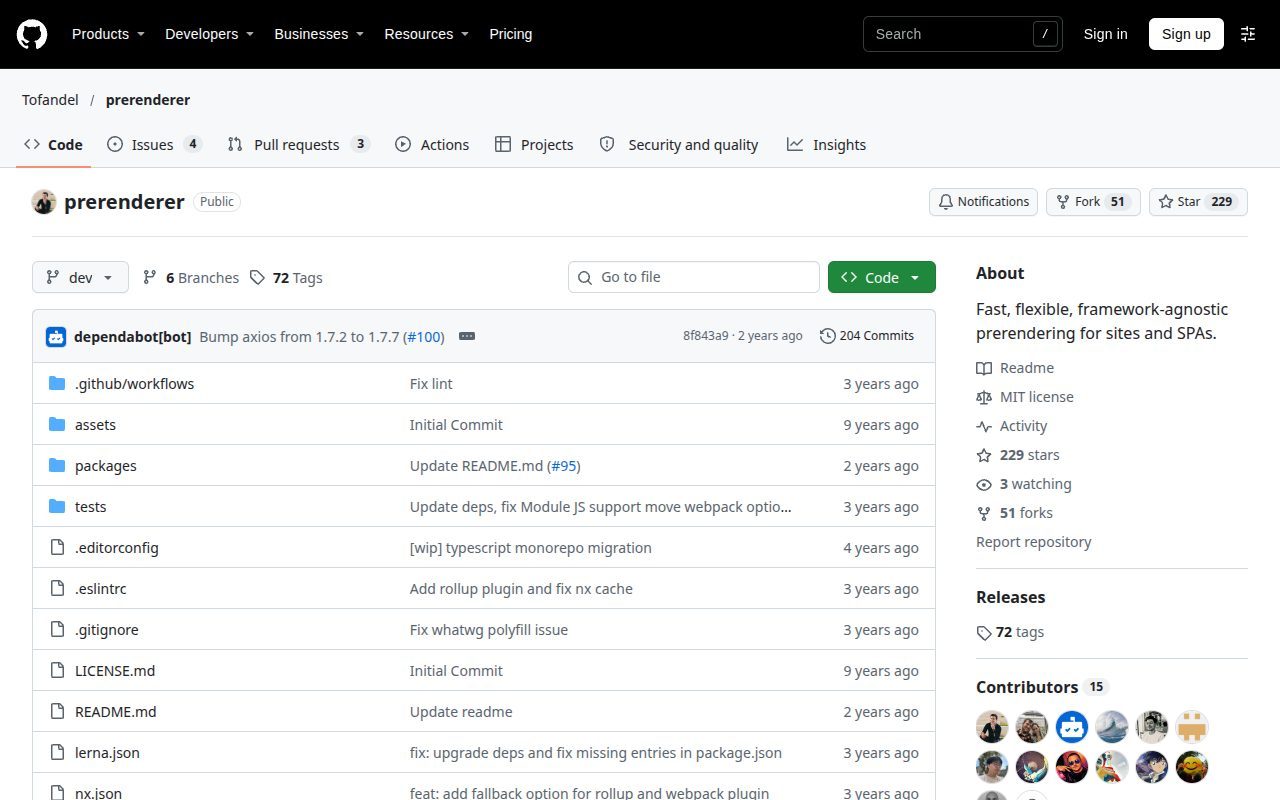Expand the green Code dropdown
The height and width of the screenshot is (800, 1280).
882,278
